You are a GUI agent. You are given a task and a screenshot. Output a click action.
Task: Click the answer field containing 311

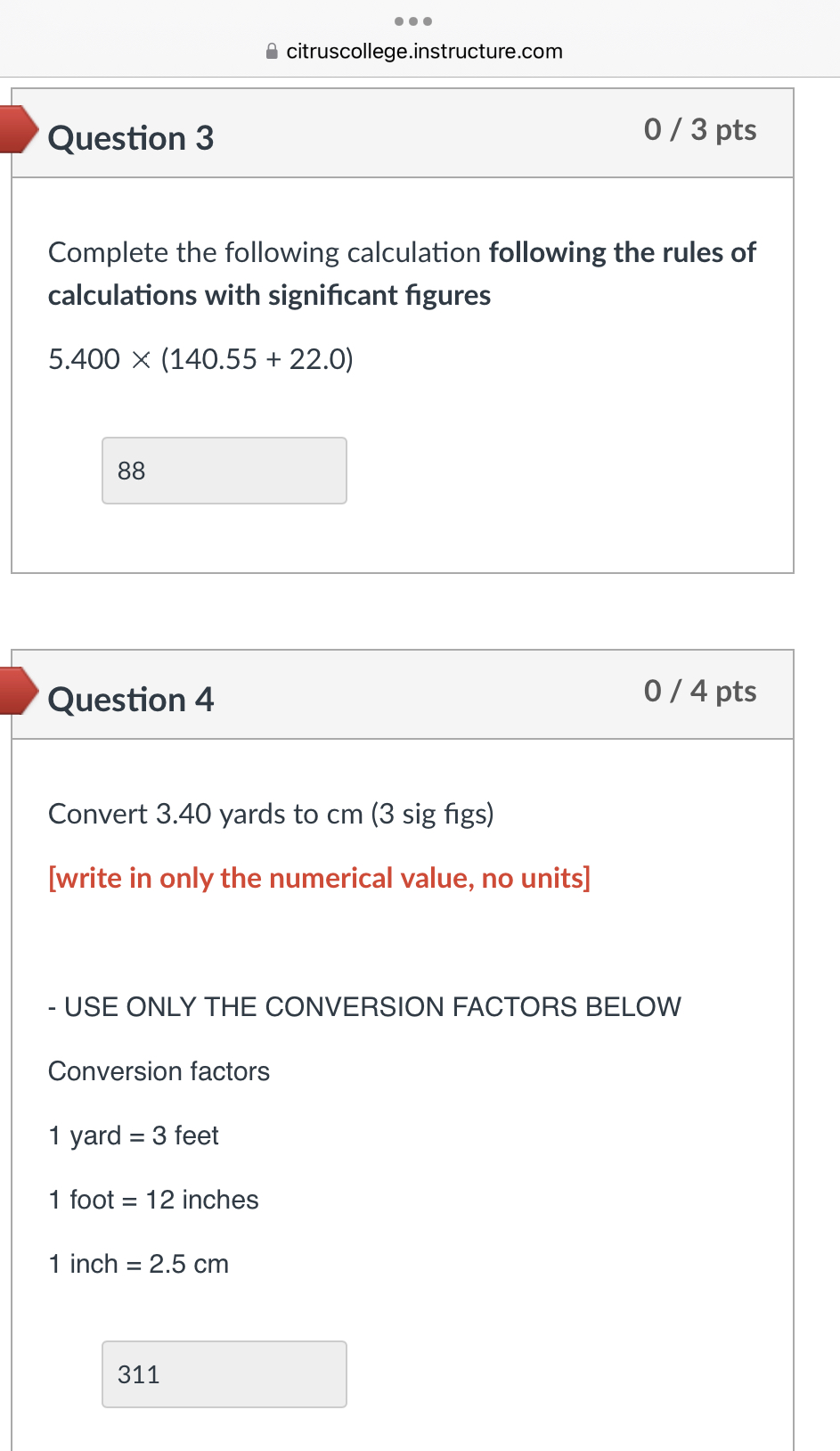point(224,1374)
